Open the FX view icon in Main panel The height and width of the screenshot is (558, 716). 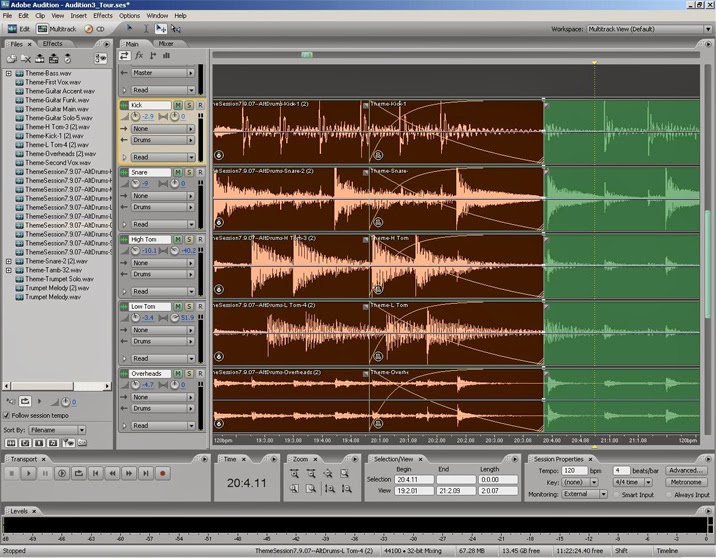(x=139, y=56)
